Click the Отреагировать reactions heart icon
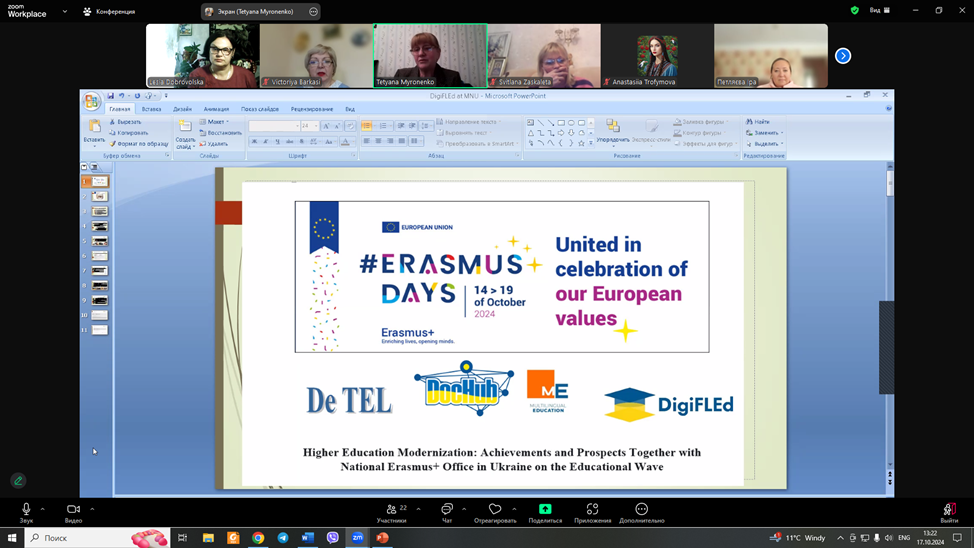Image resolution: width=974 pixels, height=548 pixels. pos(495,510)
